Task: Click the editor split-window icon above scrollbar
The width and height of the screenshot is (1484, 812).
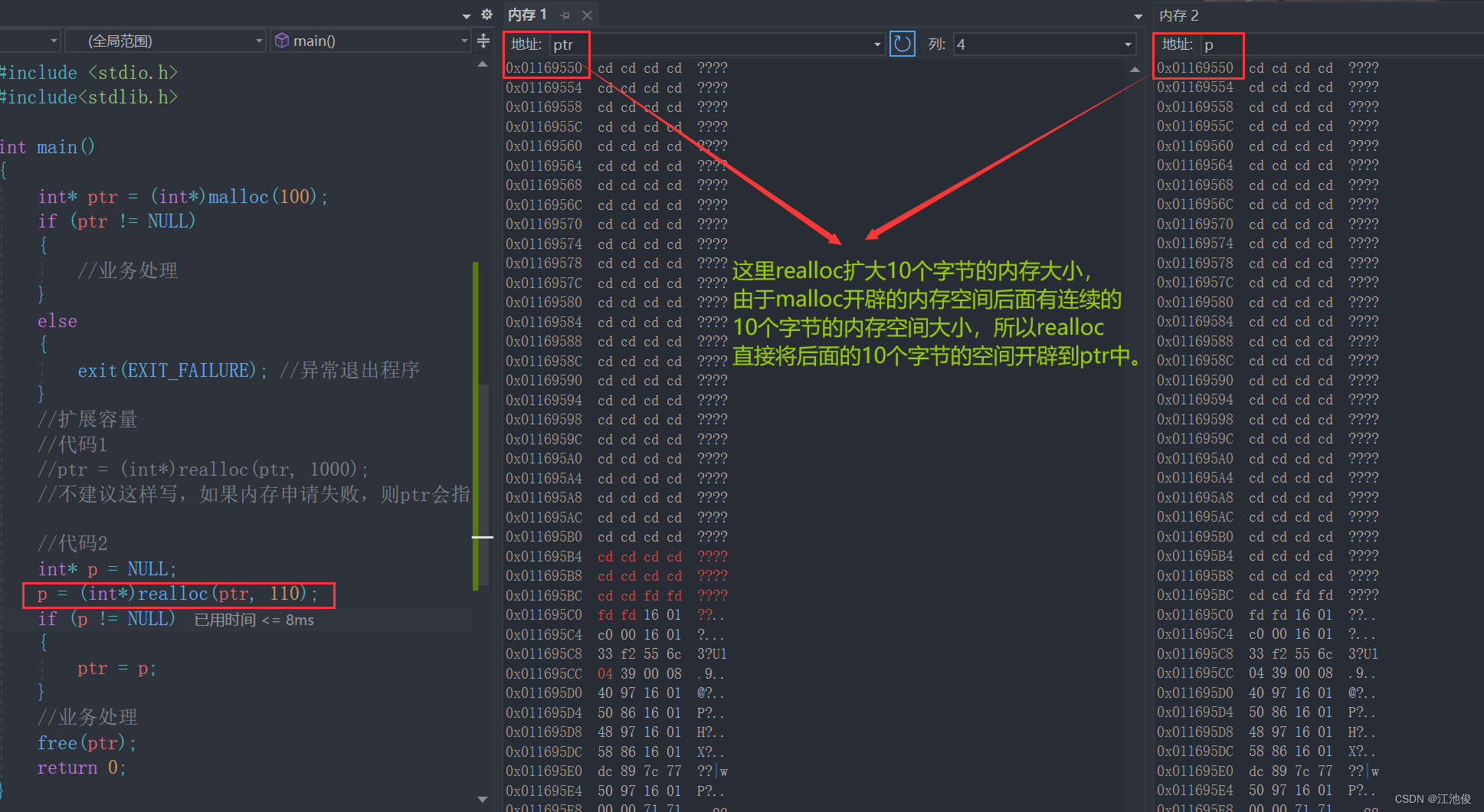Action: coord(483,41)
